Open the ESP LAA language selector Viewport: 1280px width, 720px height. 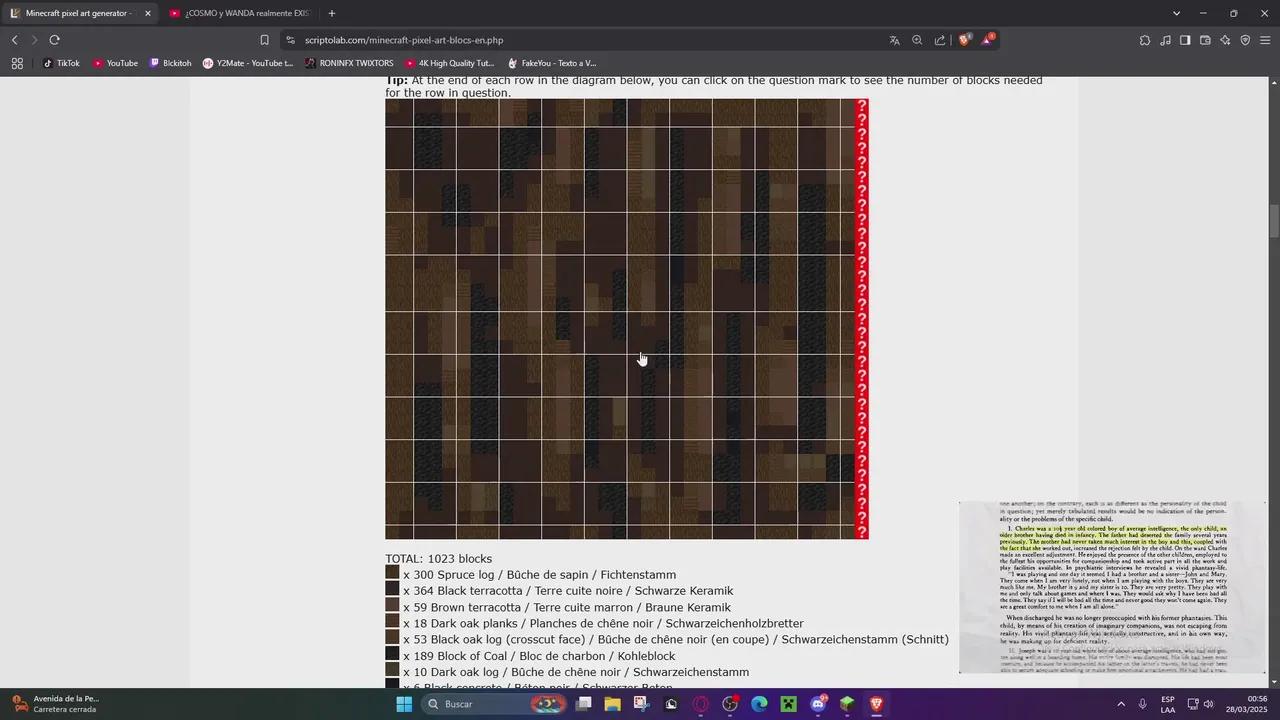point(1168,704)
